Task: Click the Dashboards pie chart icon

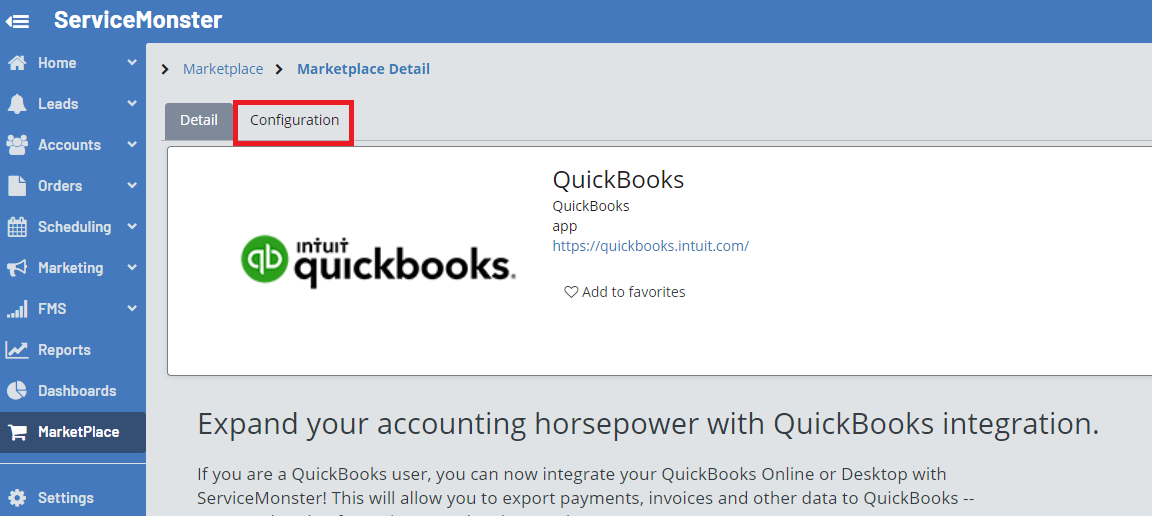Action: (x=17, y=391)
